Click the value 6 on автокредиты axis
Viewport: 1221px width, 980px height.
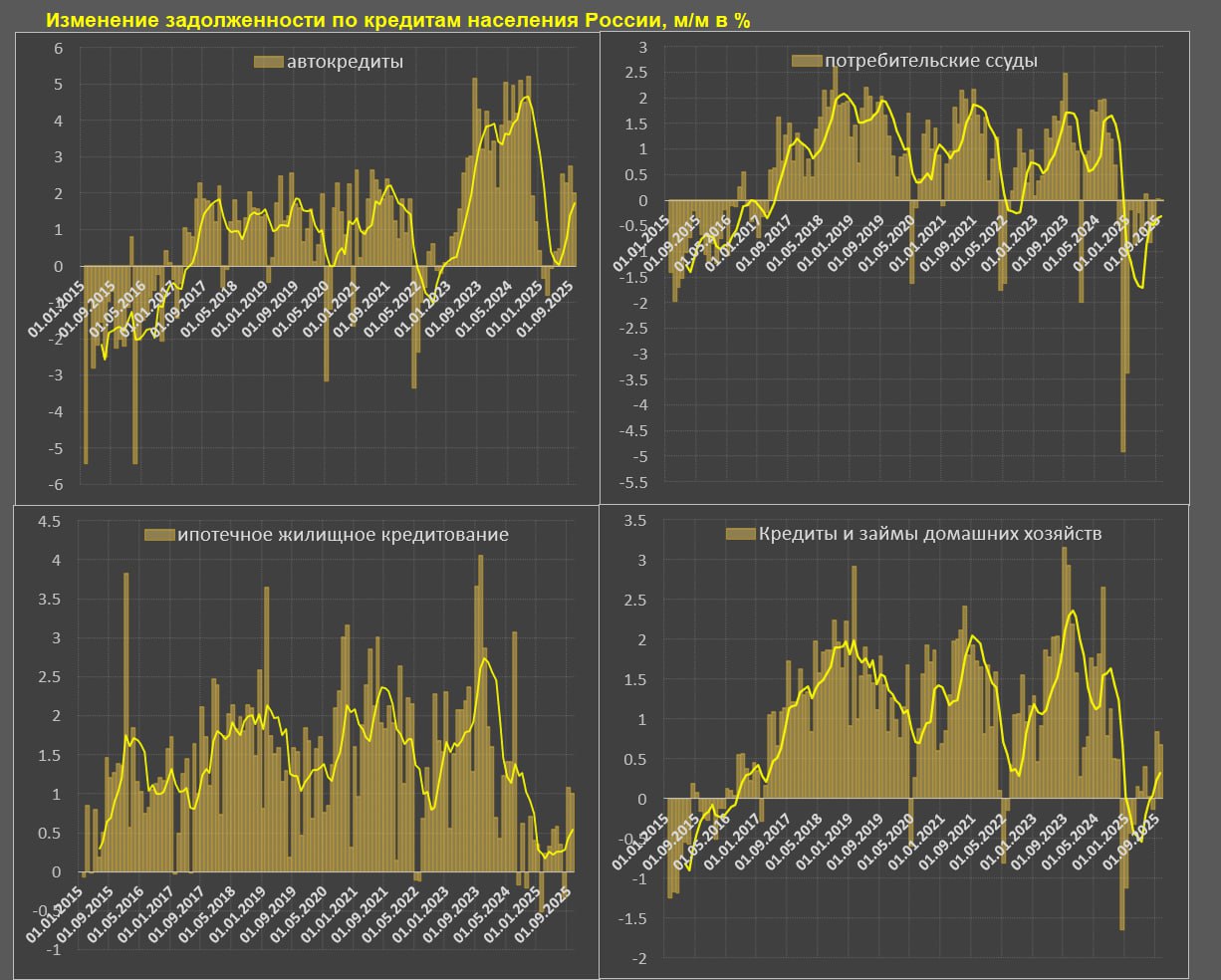pos(58,48)
